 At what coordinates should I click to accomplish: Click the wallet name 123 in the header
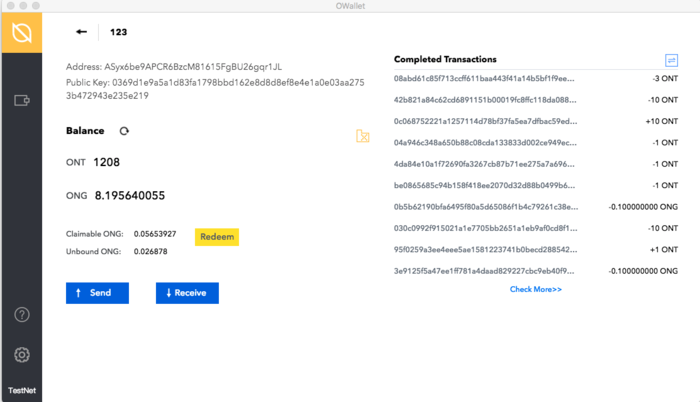coord(118,32)
